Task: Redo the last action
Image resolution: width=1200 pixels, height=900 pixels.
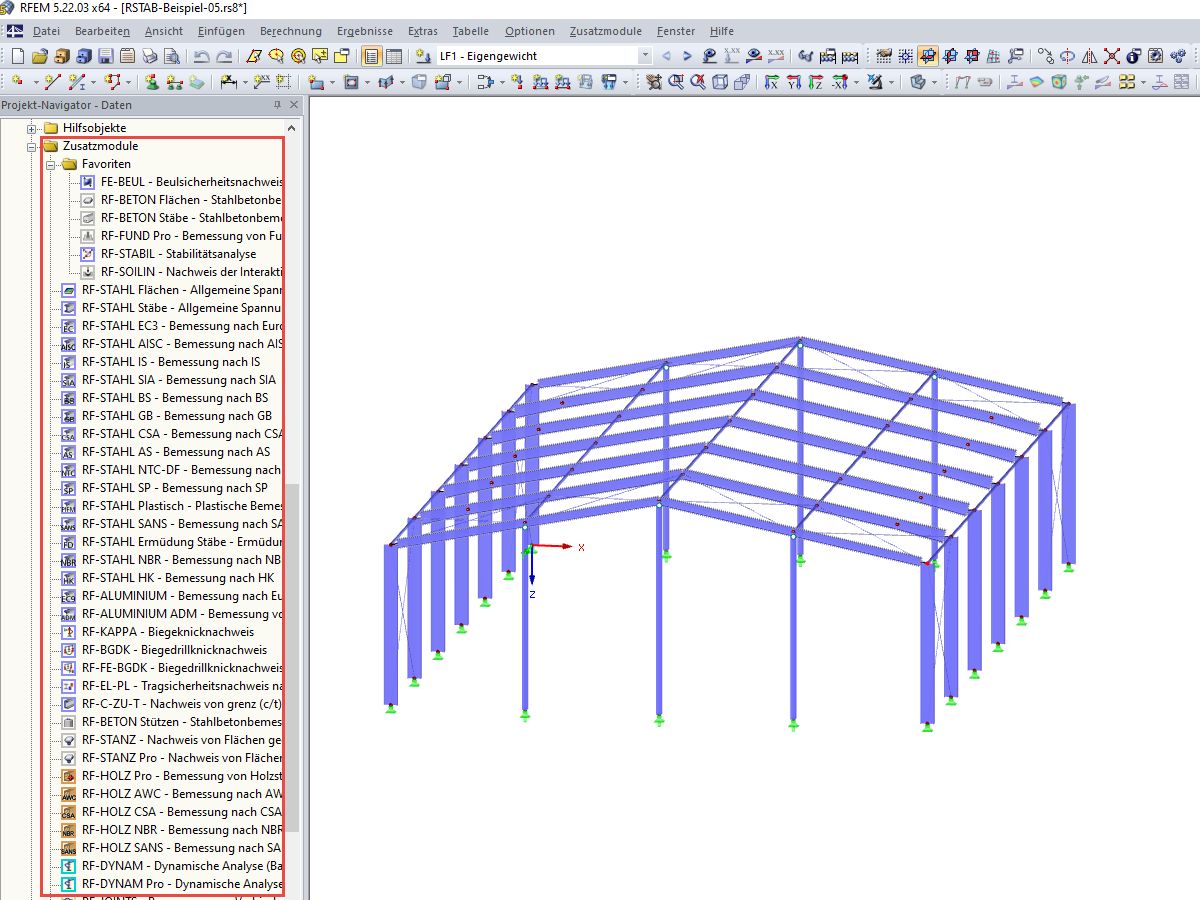Action: pos(224,56)
